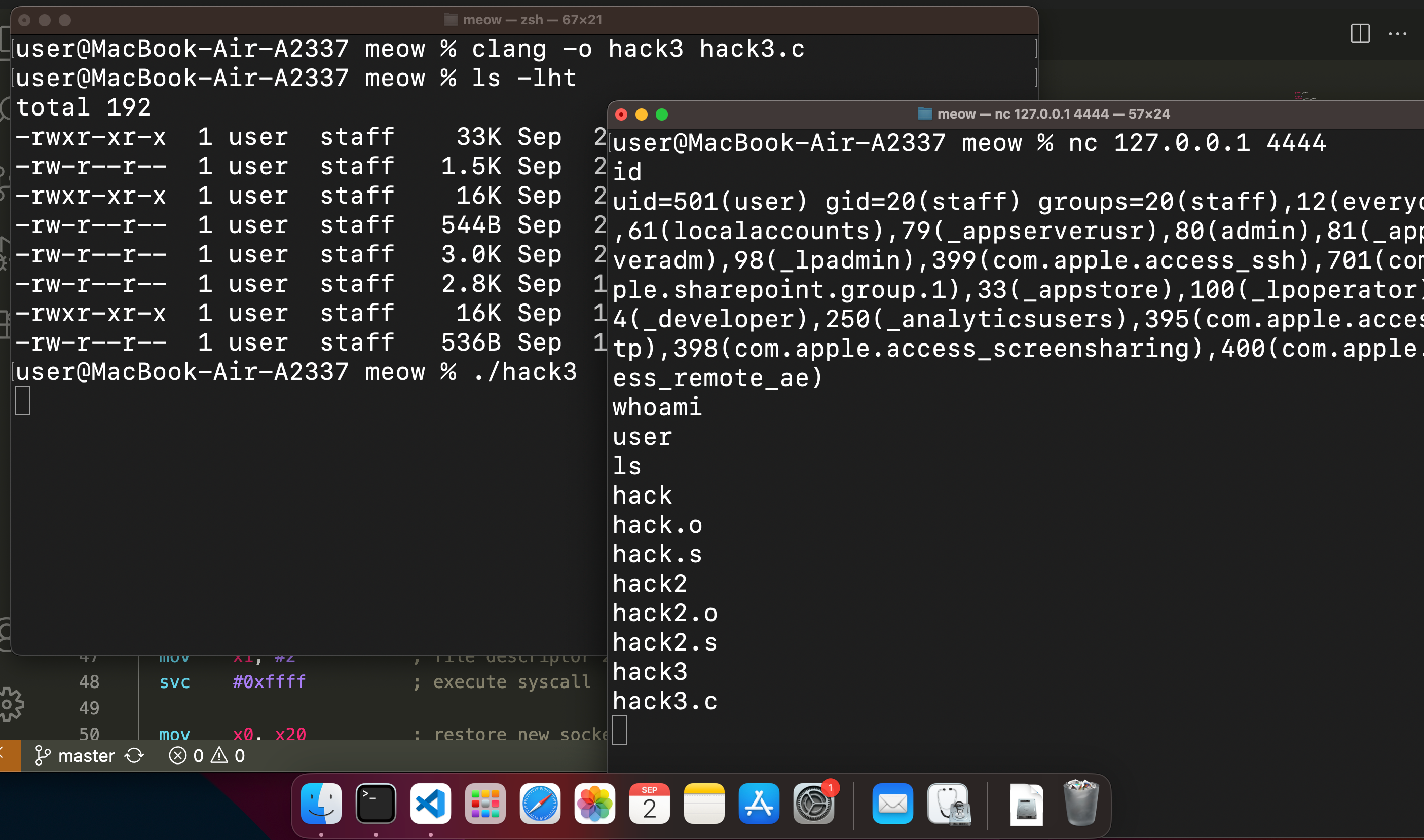Click the orange remote indicator in status bar

click(x=10, y=756)
